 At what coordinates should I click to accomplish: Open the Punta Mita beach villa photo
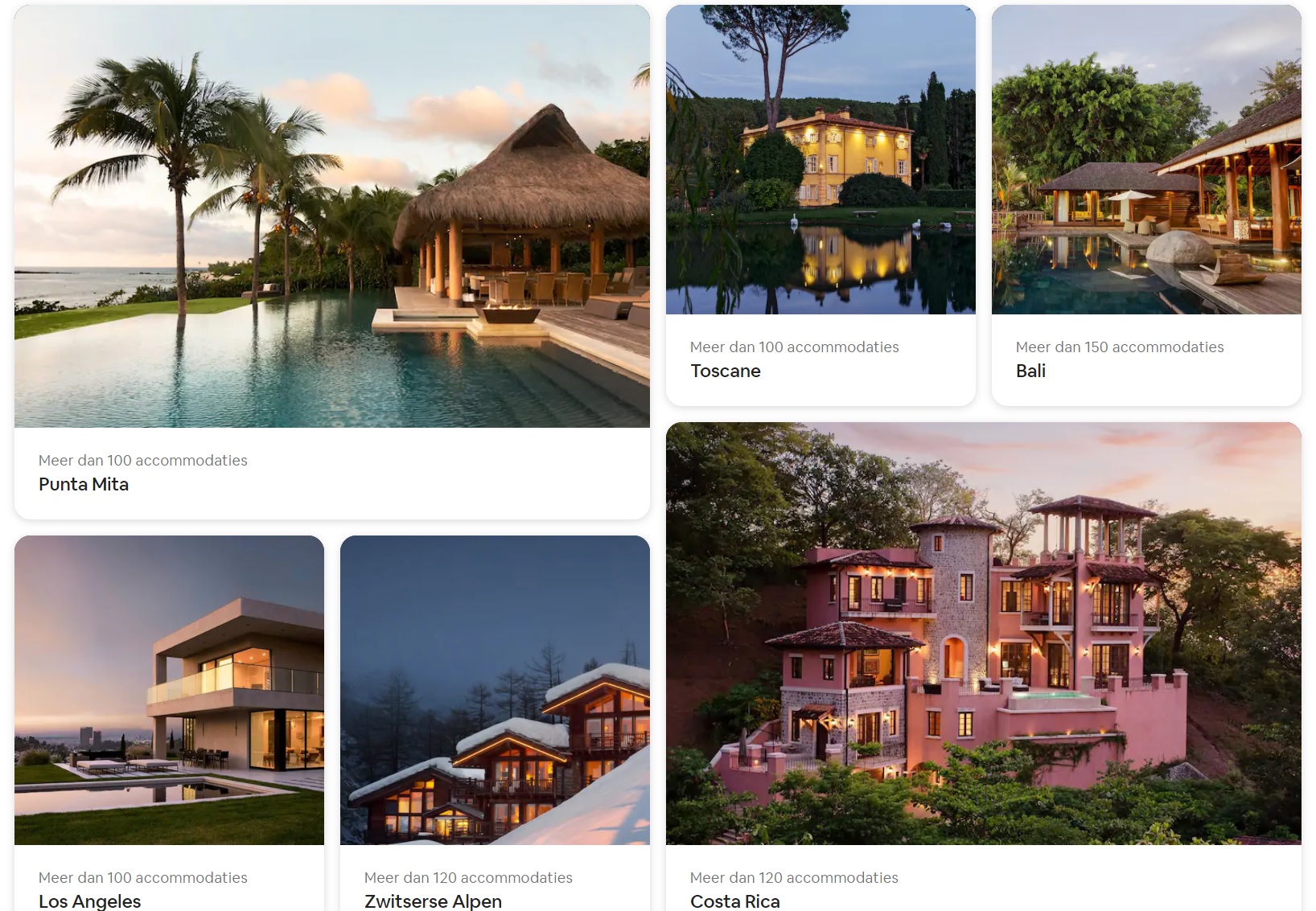(x=332, y=216)
